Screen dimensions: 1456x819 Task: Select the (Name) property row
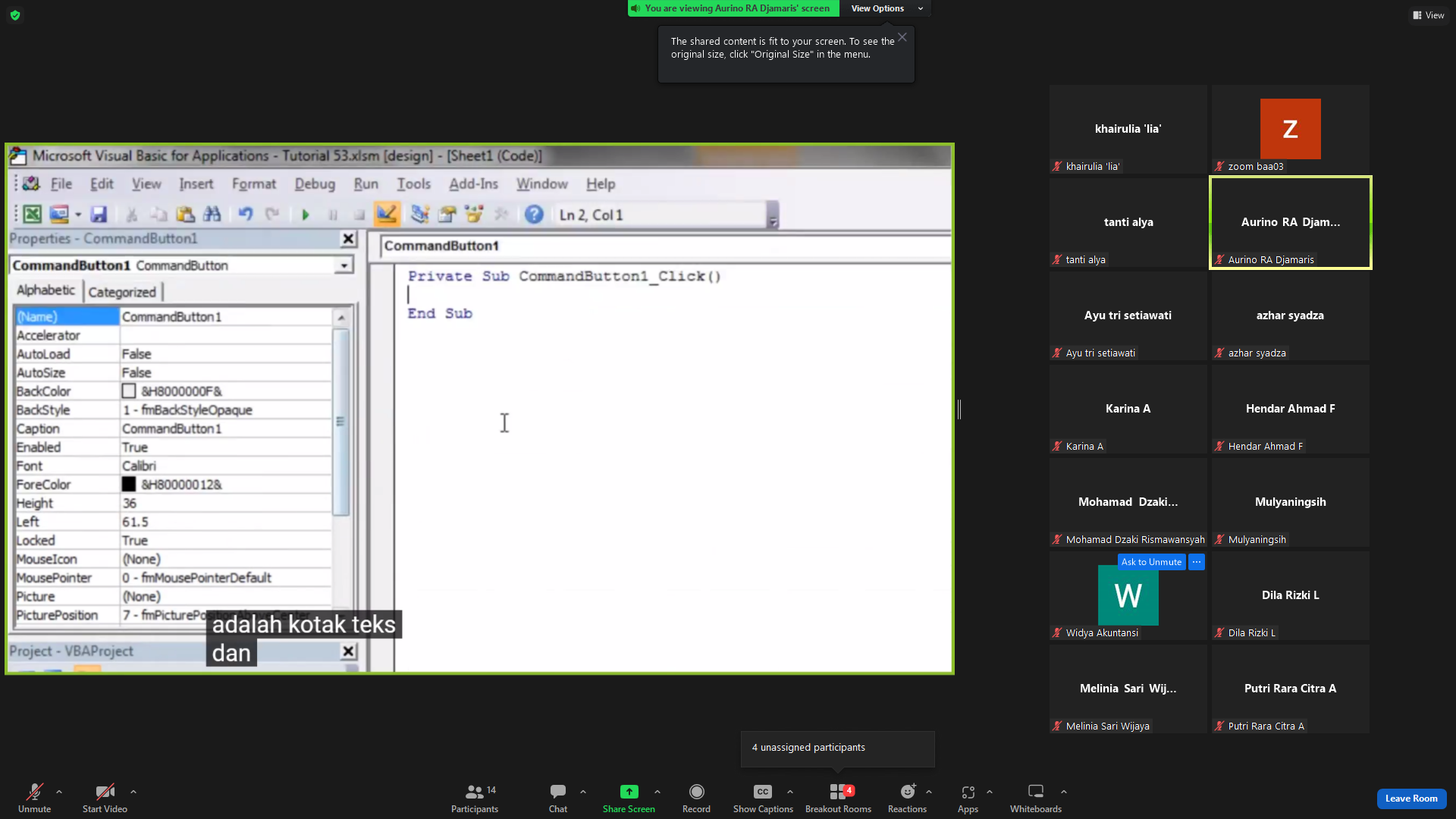click(x=173, y=316)
